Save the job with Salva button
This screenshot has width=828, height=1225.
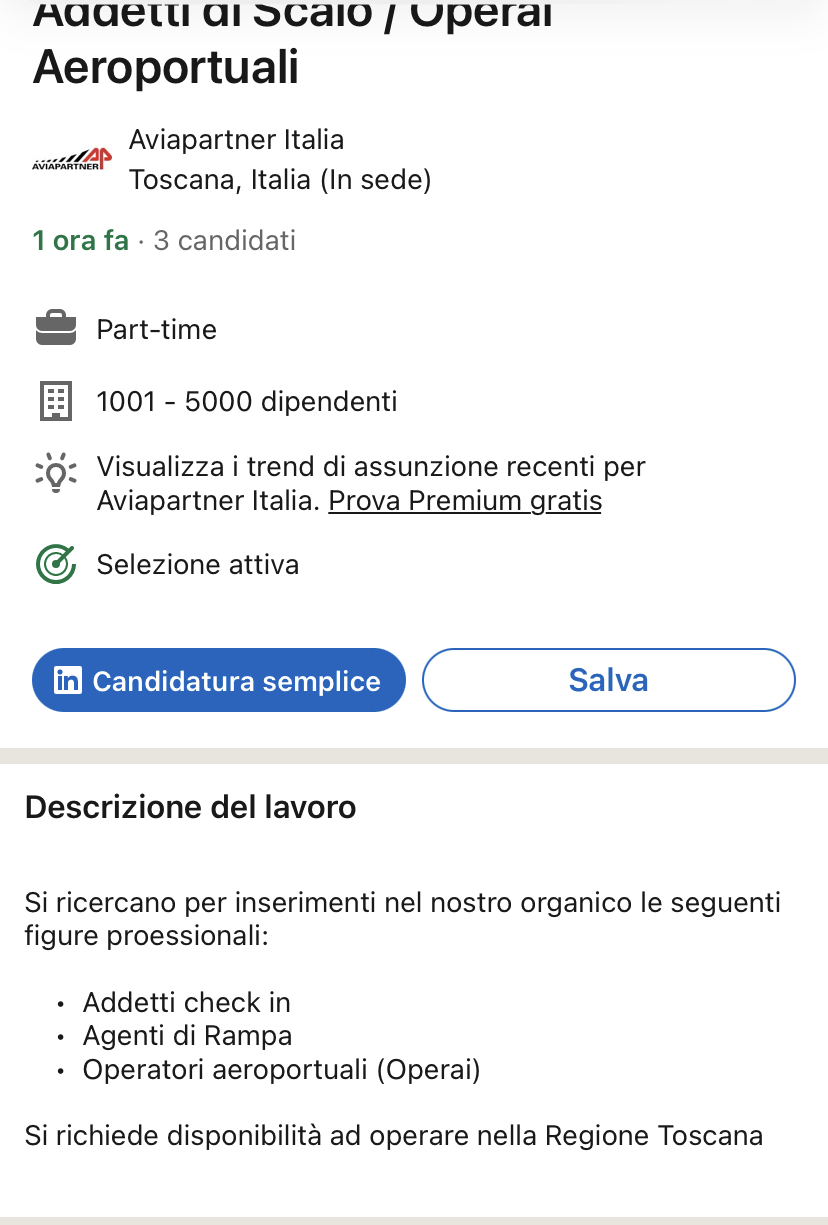click(x=608, y=680)
